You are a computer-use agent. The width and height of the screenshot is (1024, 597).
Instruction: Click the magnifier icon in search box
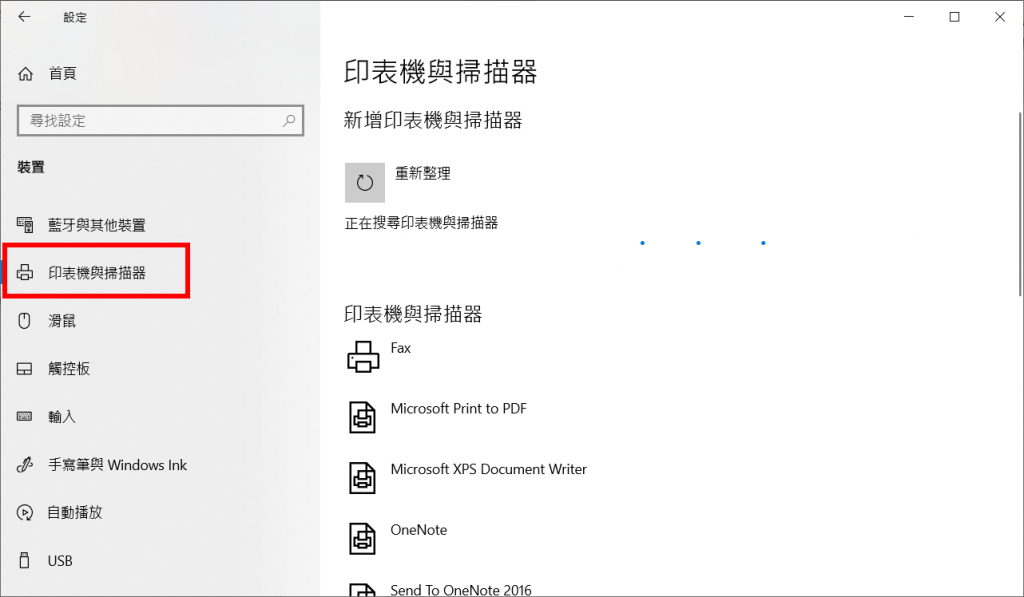click(x=289, y=120)
